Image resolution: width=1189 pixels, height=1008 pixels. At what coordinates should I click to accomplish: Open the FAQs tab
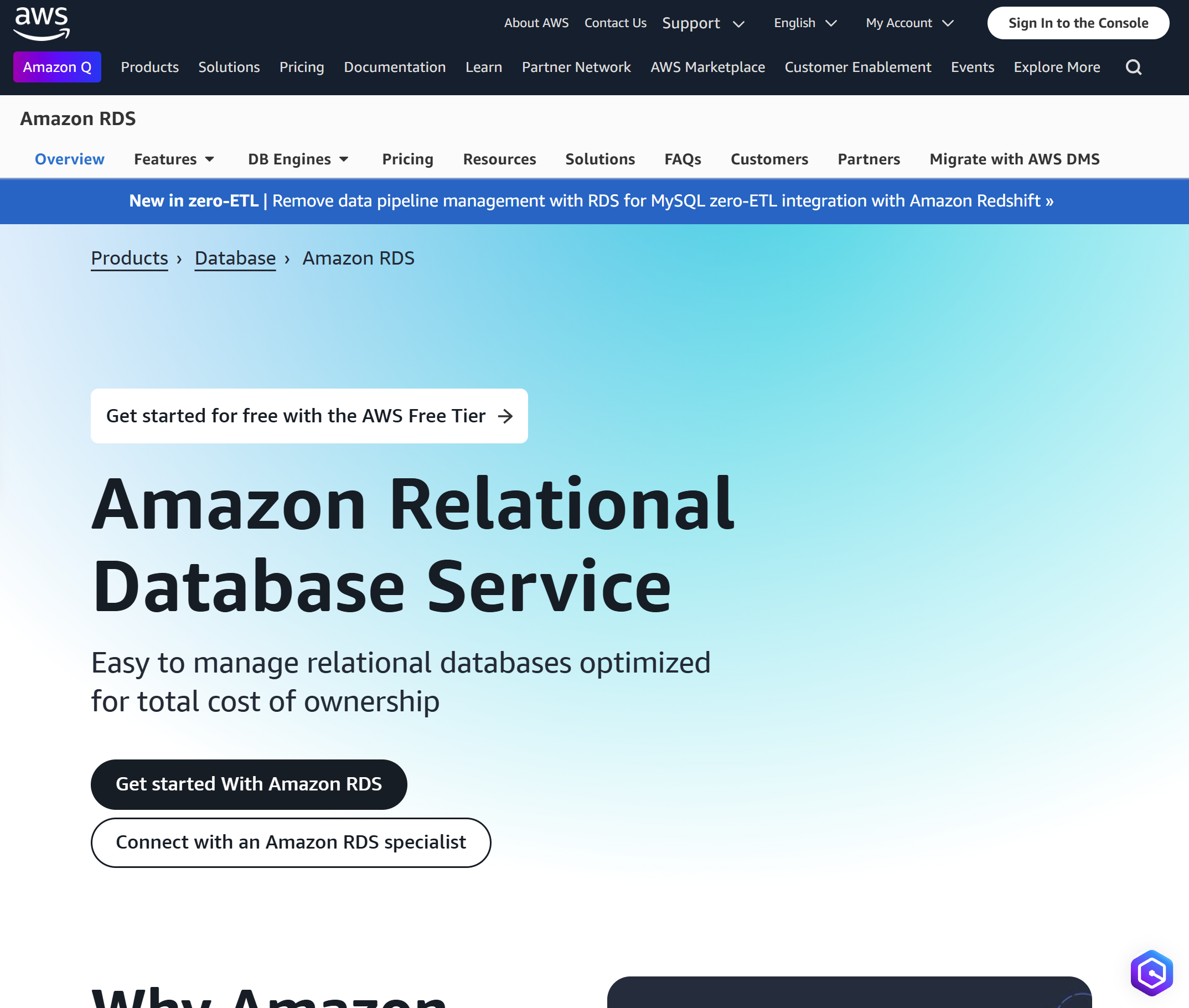tap(682, 159)
